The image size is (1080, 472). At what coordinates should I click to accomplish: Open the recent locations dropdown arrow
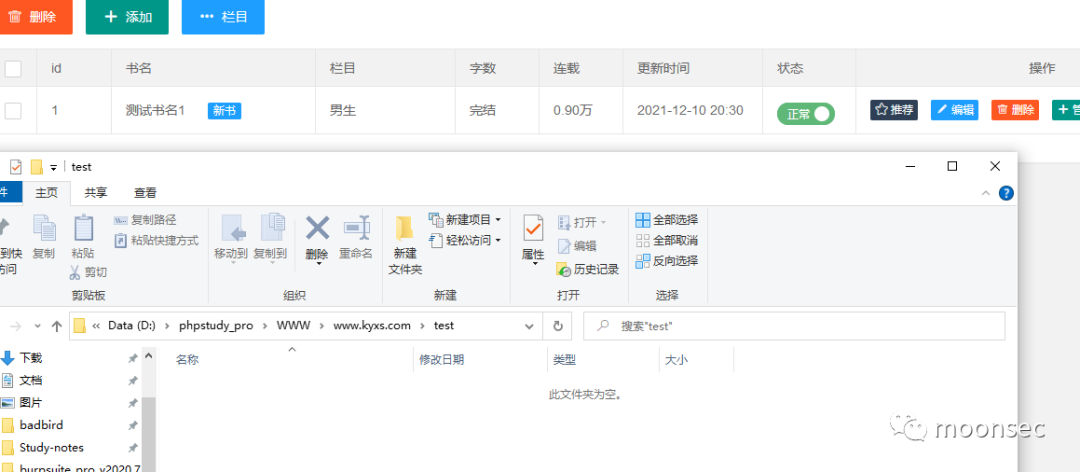point(37,326)
